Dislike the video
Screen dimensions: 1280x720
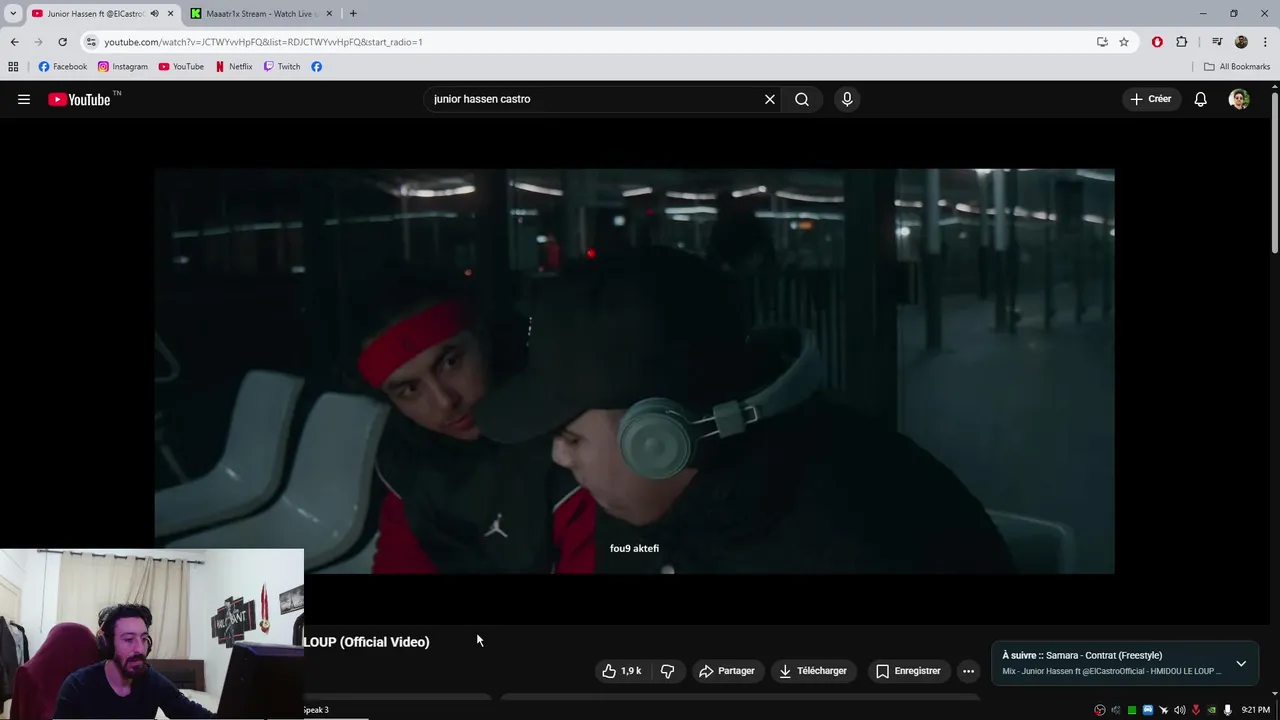click(667, 671)
